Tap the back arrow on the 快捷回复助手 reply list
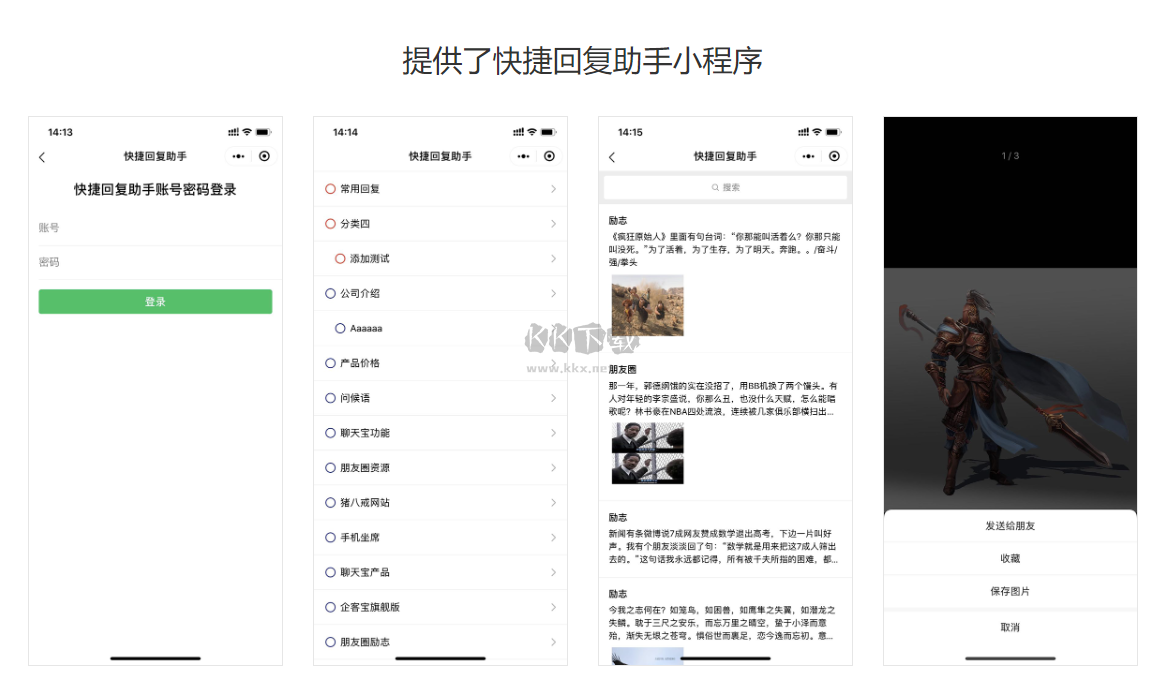The height and width of the screenshot is (690, 1161). pyautogui.click(x=611, y=157)
